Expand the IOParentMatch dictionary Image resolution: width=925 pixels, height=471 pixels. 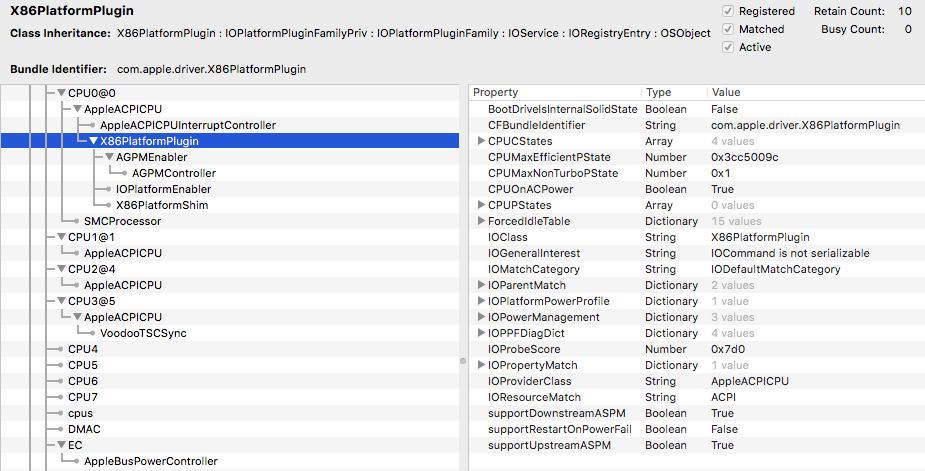[x=481, y=285]
